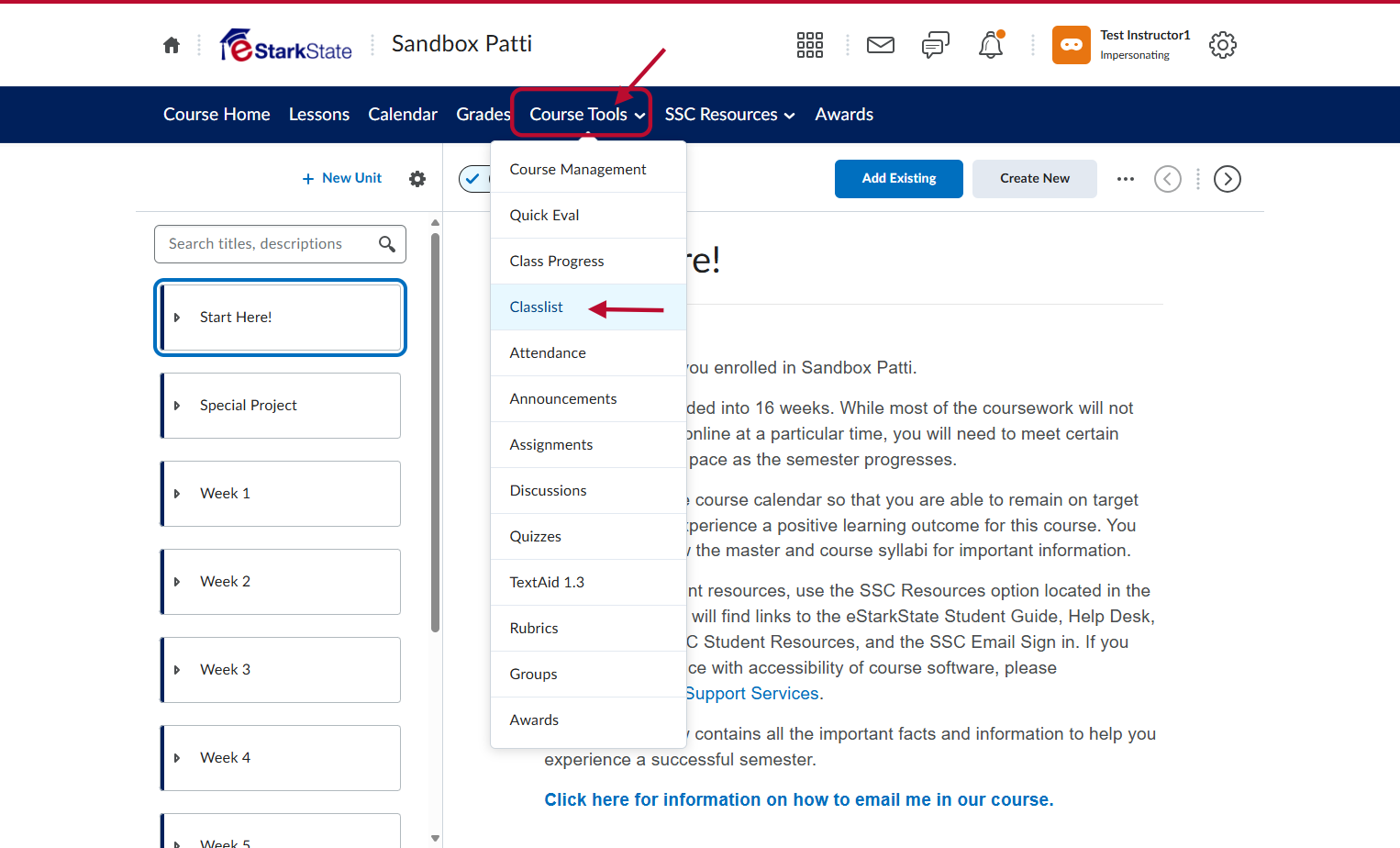This screenshot has width=1400, height=848.
Task: Select Quizzes in the dropdown menu
Action: point(588,537)
